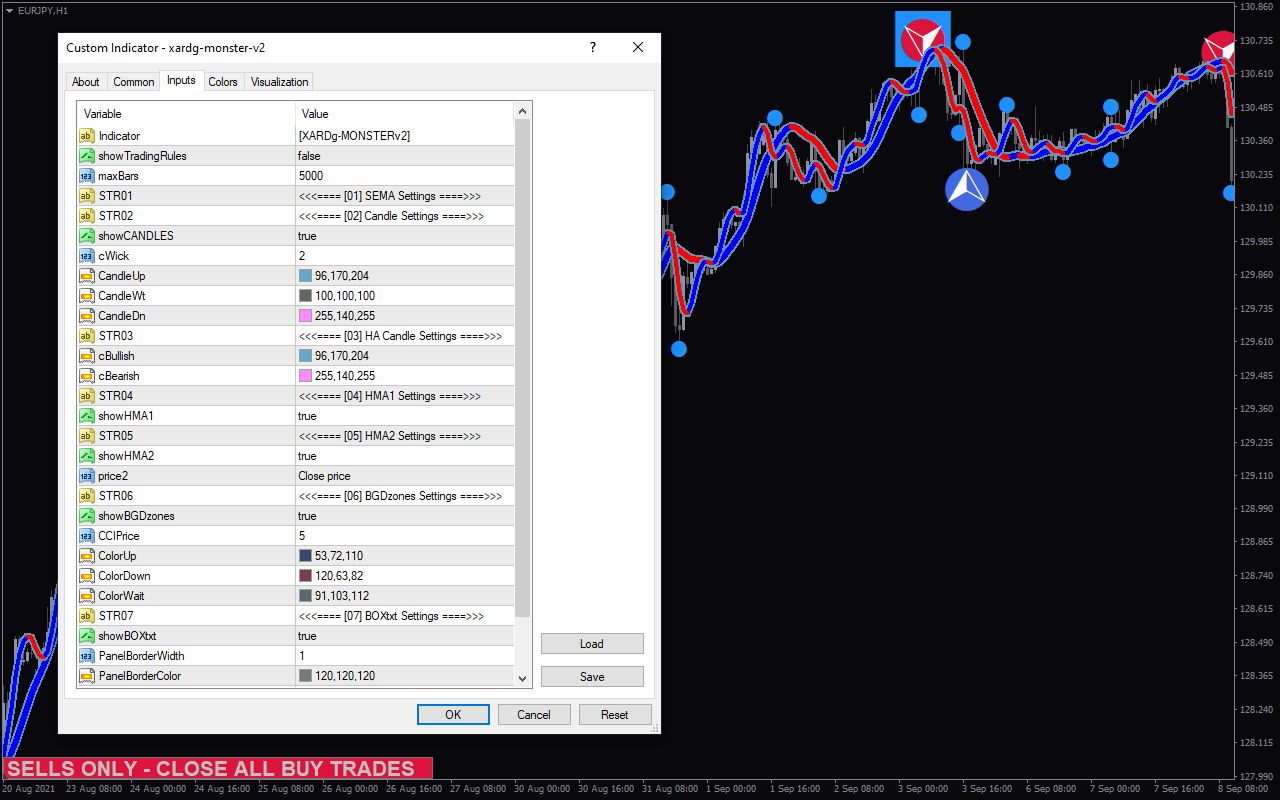1280x800 pixels.
Task: Click the ColorDown color type icon
Action: [x=86, y=576]
